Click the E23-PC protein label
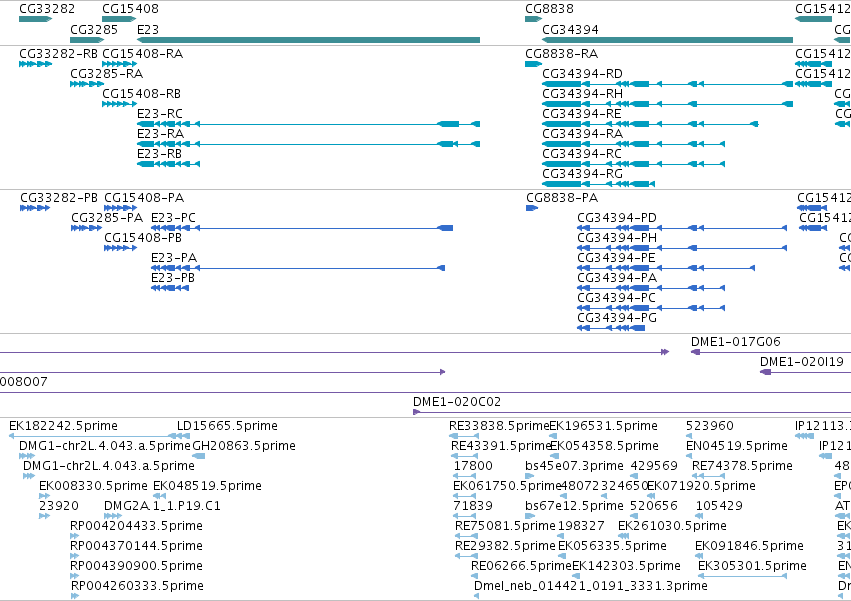851x601 pixels. tap(174, 218)
